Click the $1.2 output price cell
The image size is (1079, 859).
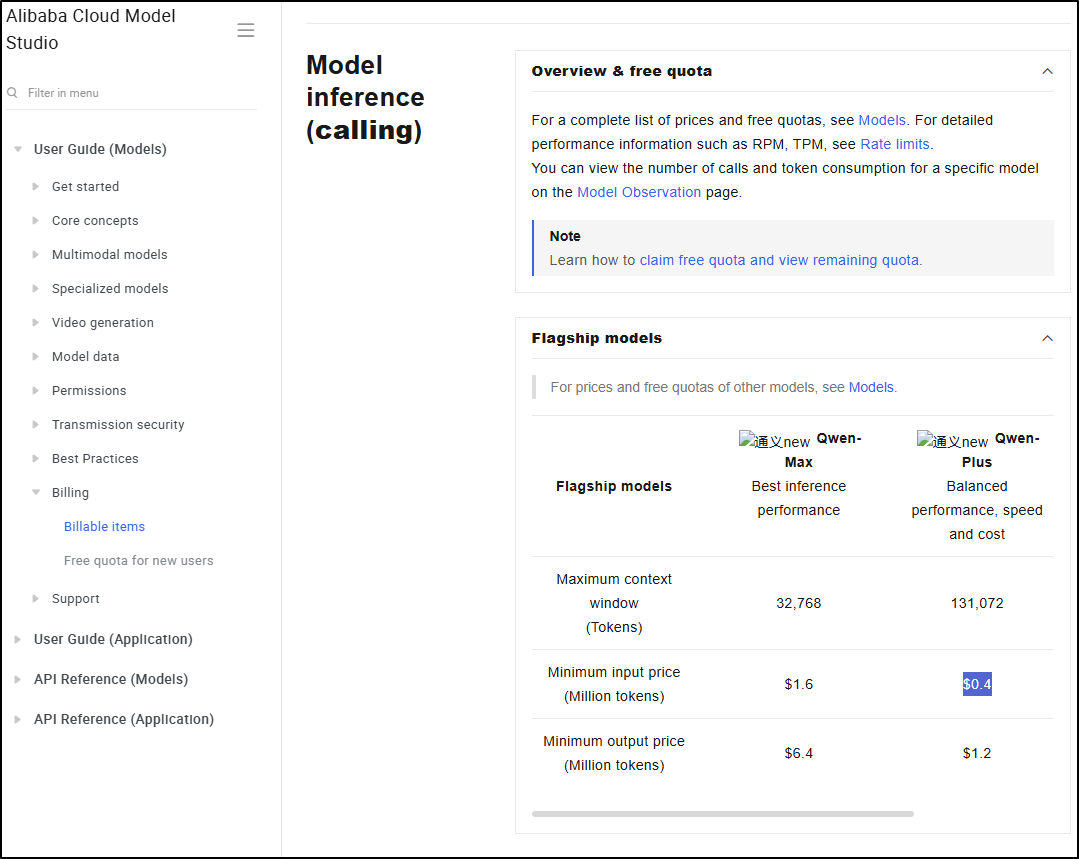[x=977, y=754]
